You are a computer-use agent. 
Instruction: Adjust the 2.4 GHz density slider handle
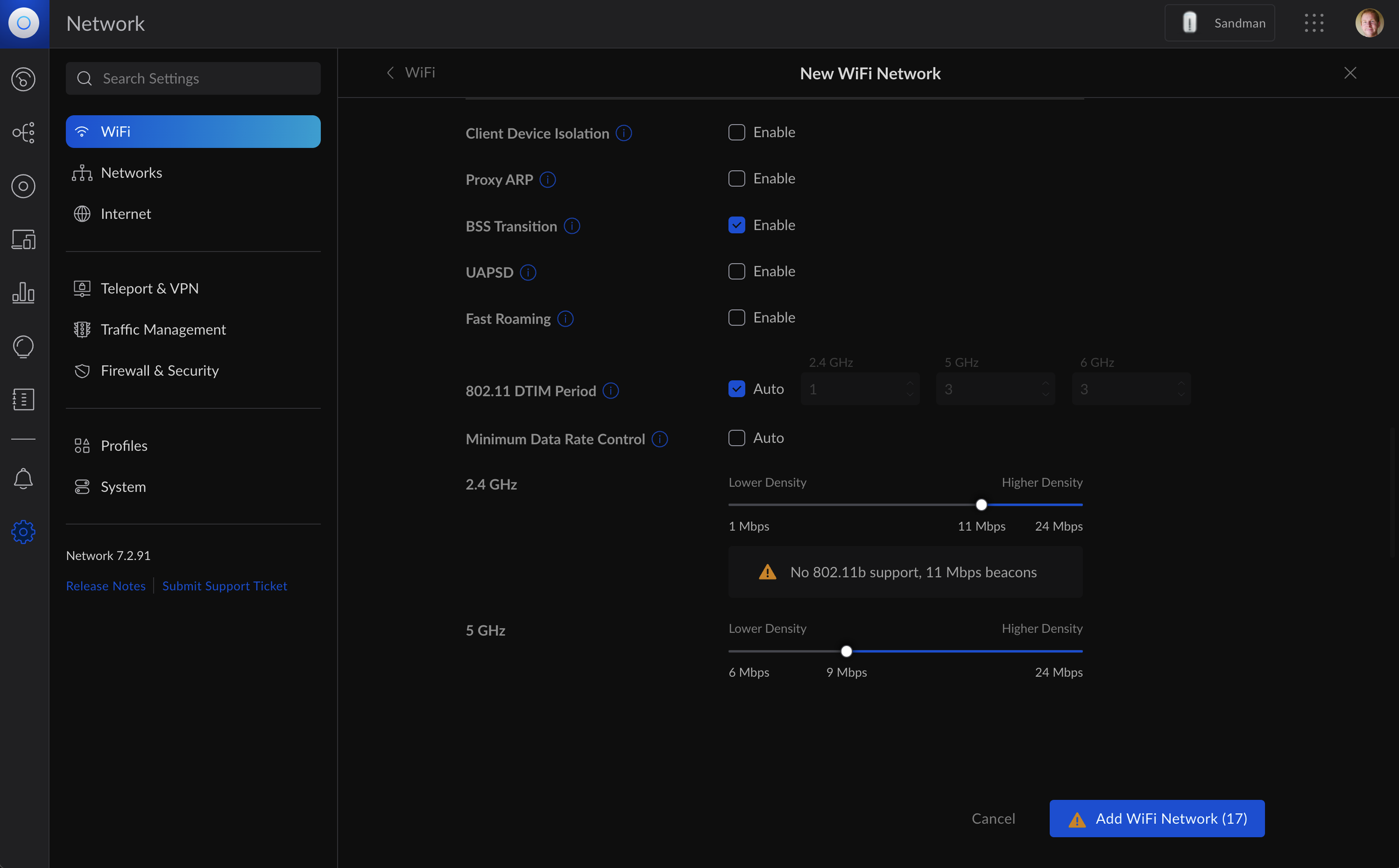tap(981, 504)
